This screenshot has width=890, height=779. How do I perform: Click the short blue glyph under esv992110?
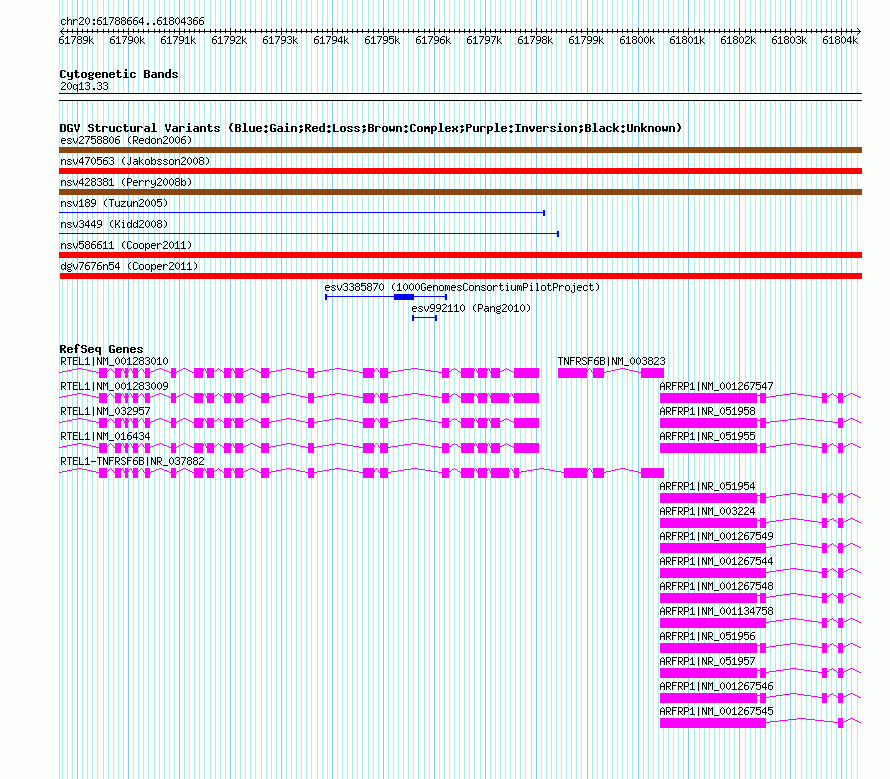tap(425, 318)
